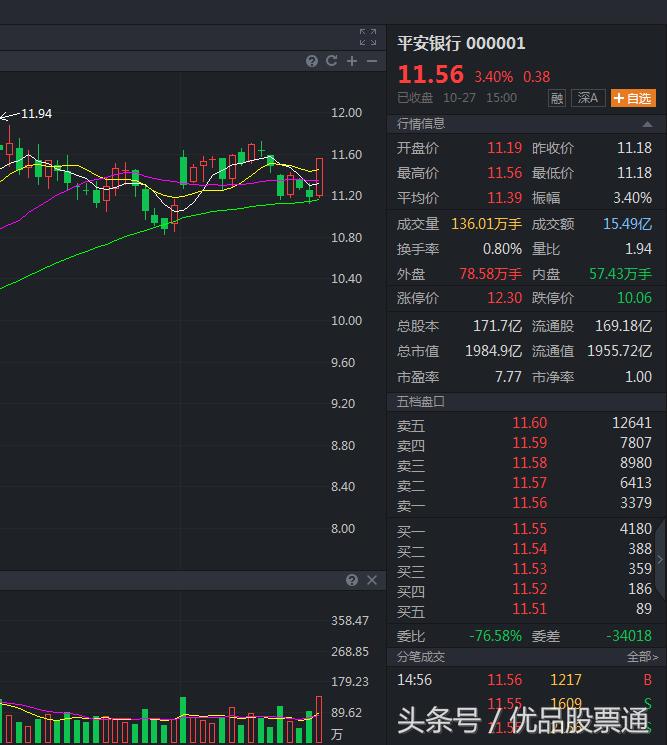
Task: Click the average price value 11.39
Action: click(x=505, y=198)
